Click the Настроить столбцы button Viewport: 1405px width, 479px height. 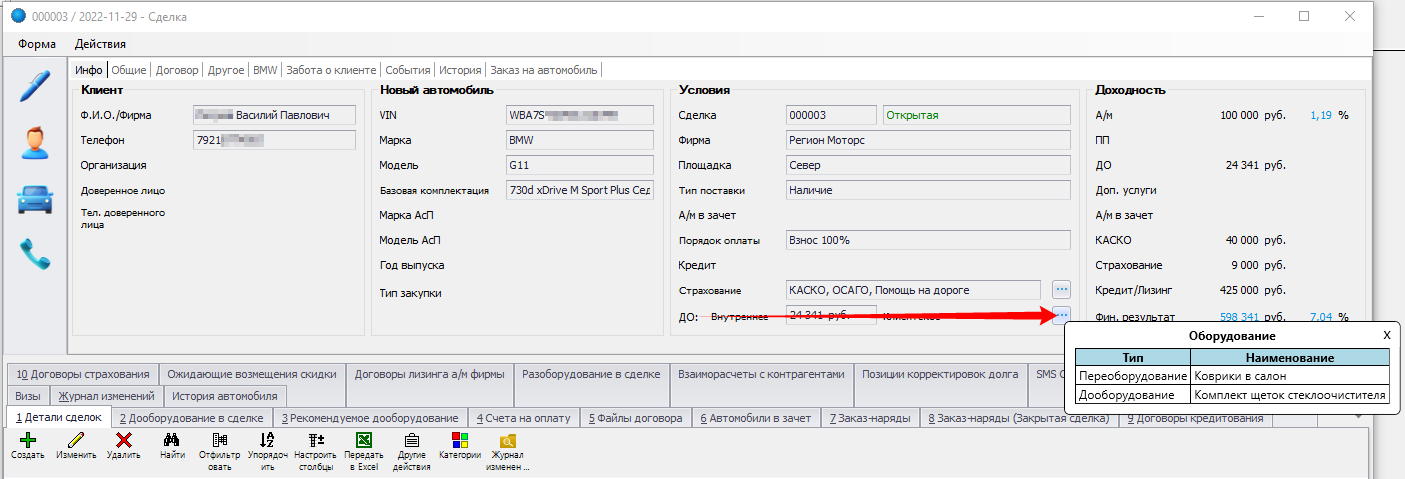click(x=315, y=440)
